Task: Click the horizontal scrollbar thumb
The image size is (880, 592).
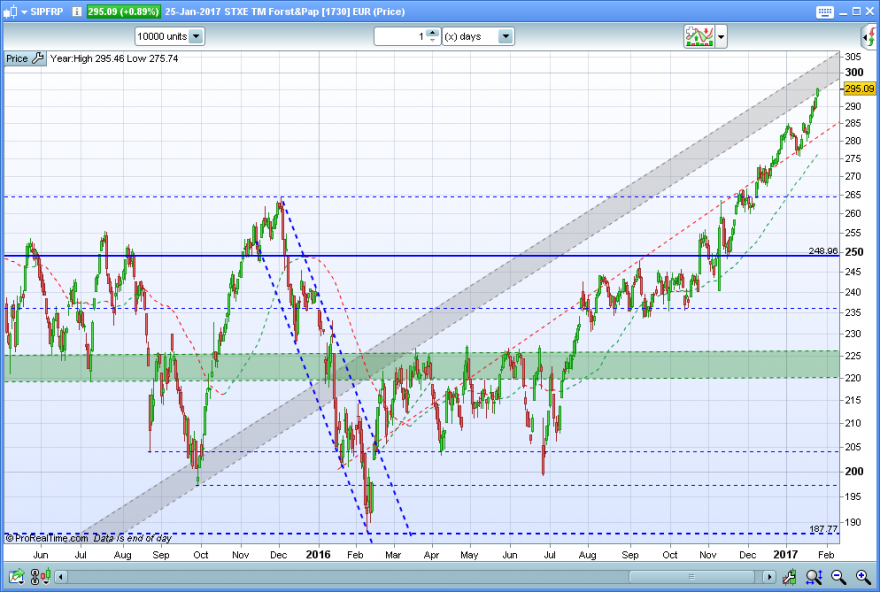Action: 691,577
